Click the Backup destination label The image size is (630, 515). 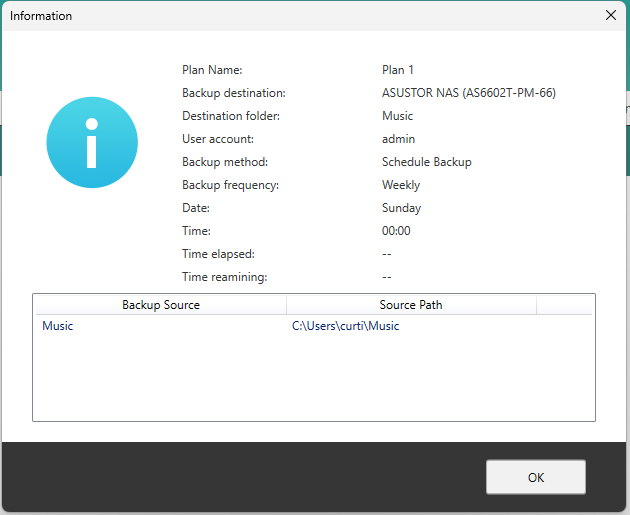coord(234,93)
